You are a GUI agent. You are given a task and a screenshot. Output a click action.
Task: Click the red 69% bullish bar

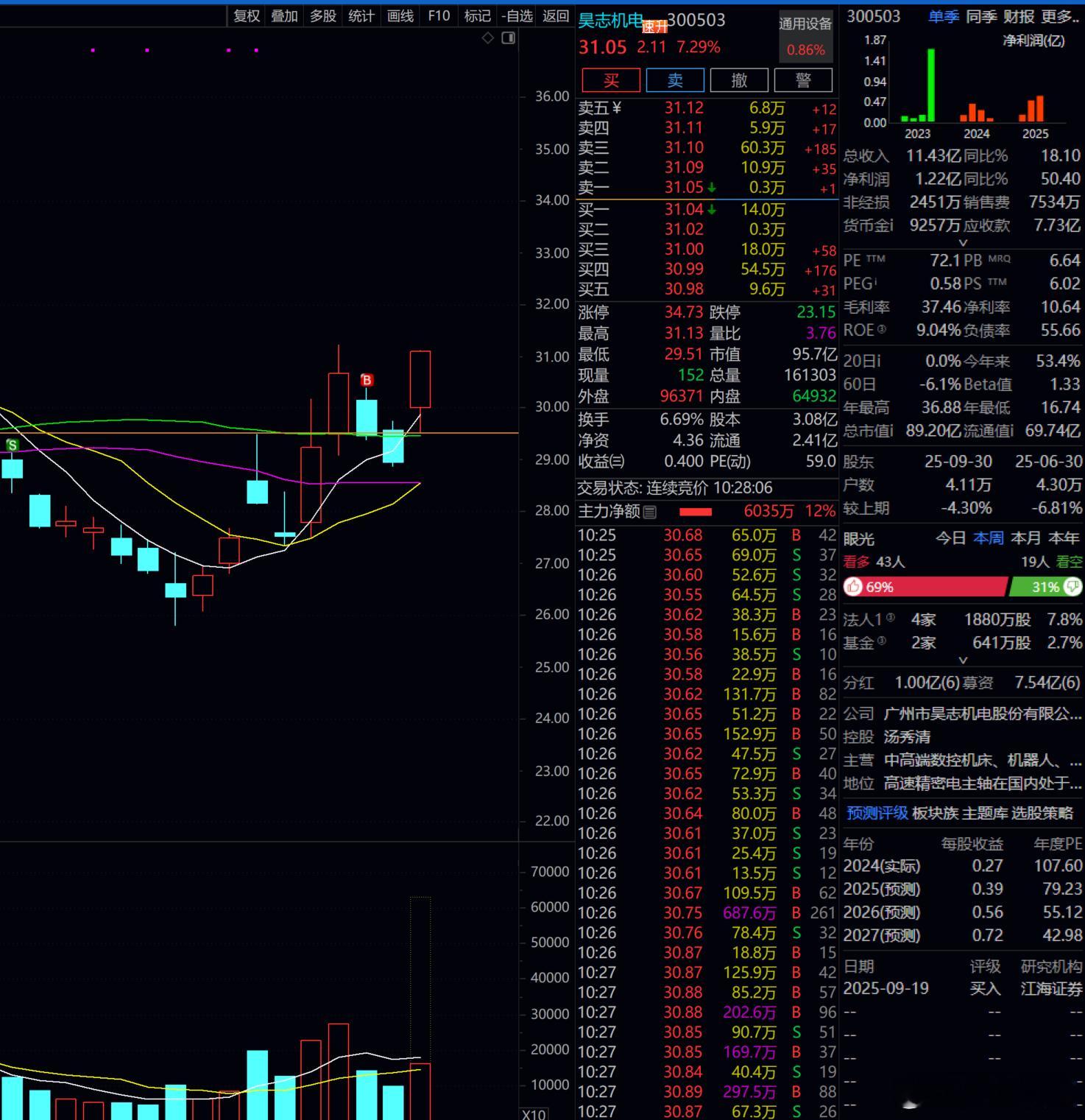[925, 587]
